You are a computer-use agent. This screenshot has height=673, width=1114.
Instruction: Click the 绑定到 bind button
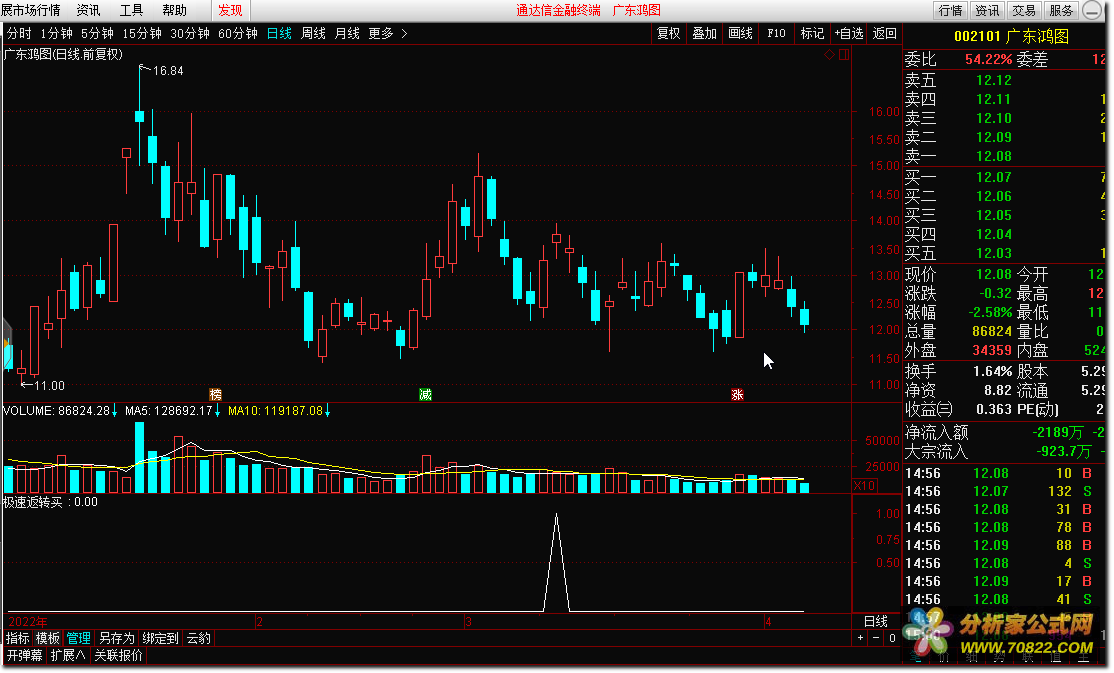(161, 638)
